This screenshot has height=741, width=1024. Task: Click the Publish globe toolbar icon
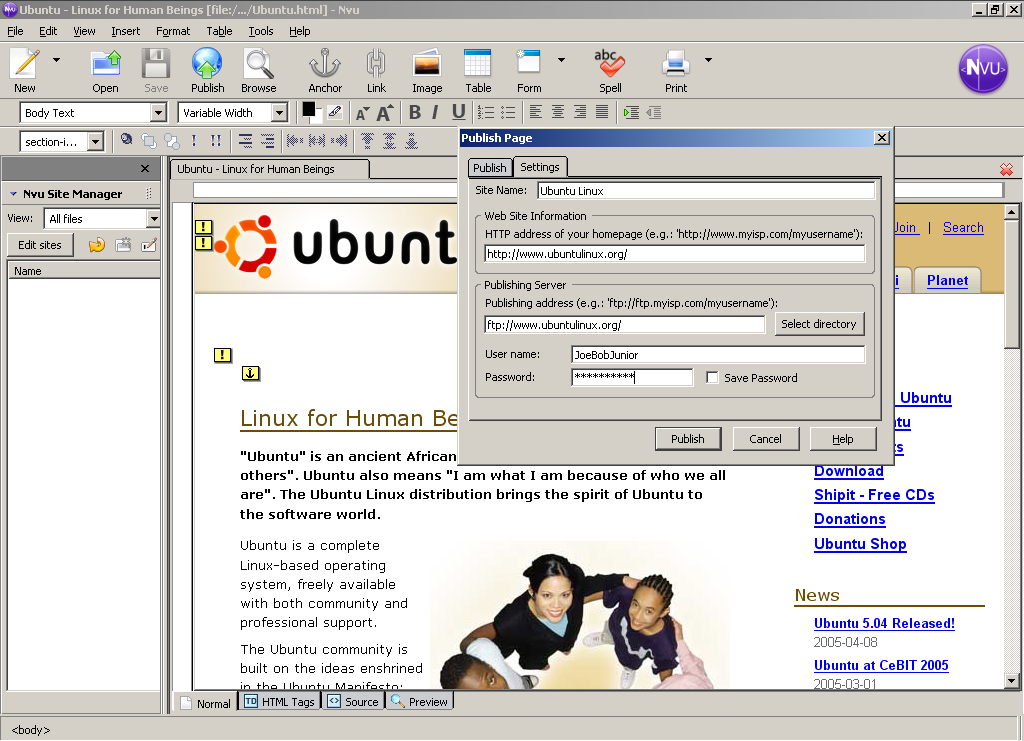pos(207,64)
